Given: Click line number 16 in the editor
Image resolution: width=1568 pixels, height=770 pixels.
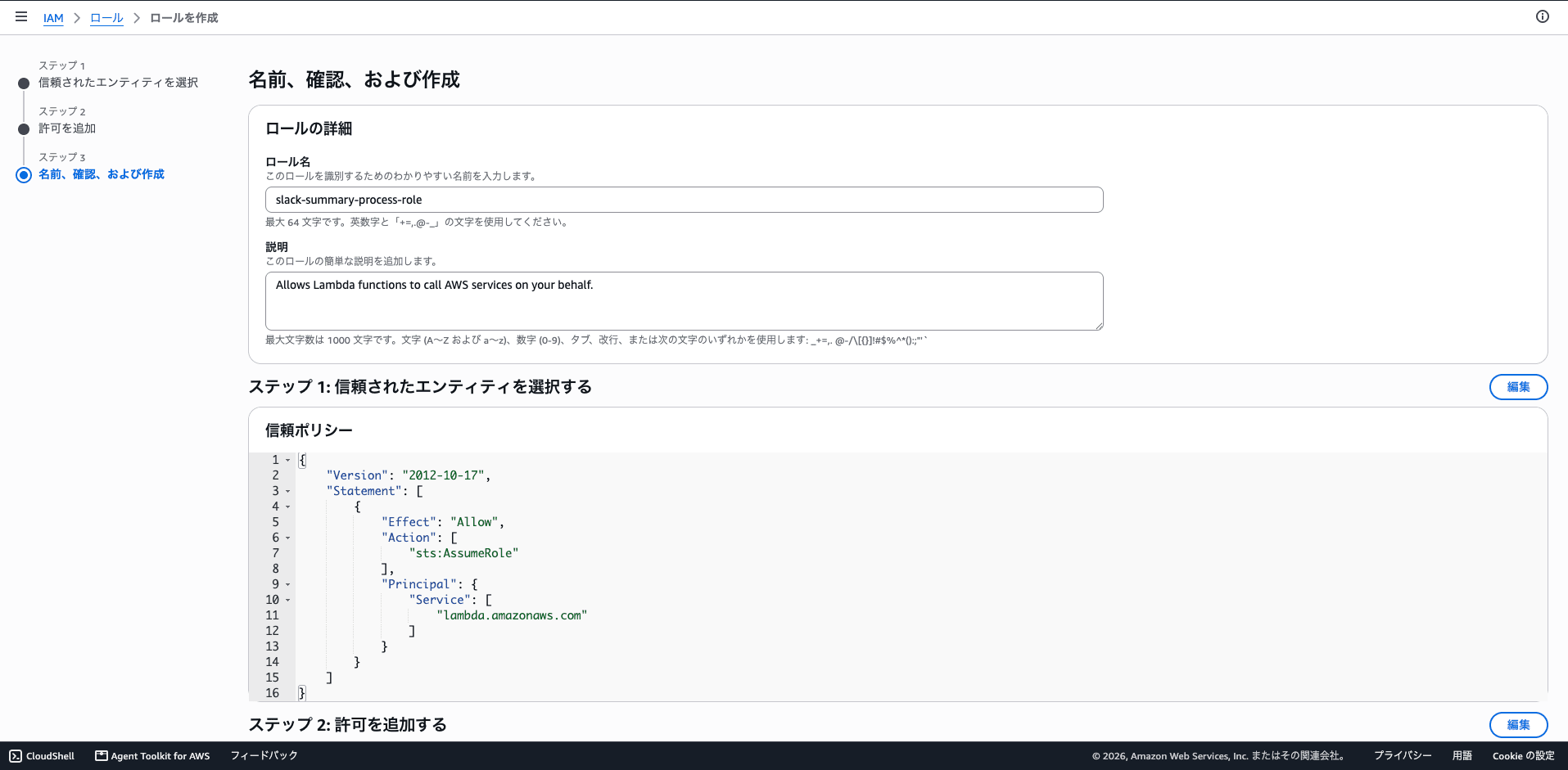Looking at the screenshot, I should point(272,693).
